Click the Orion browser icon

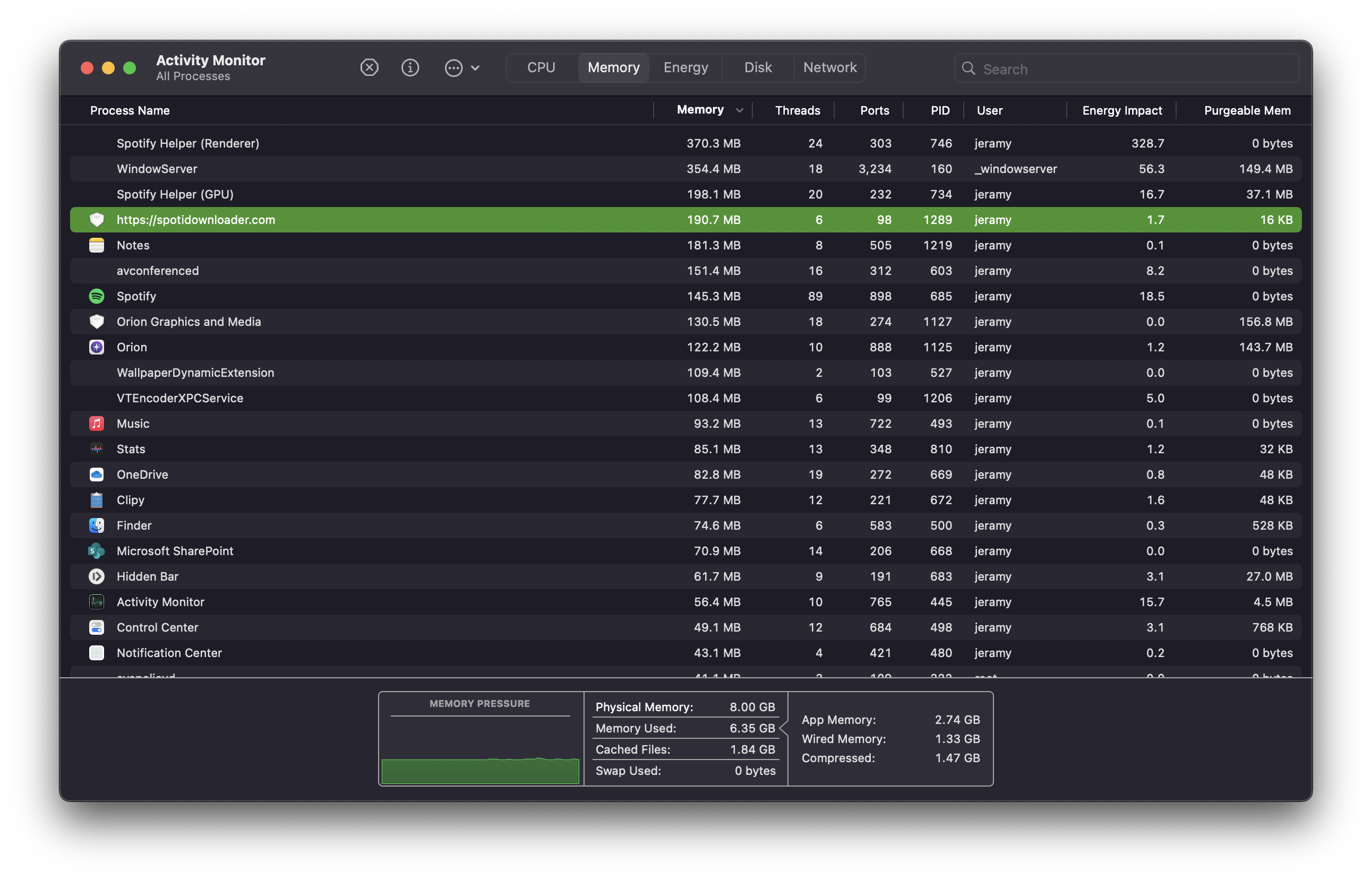97,347
